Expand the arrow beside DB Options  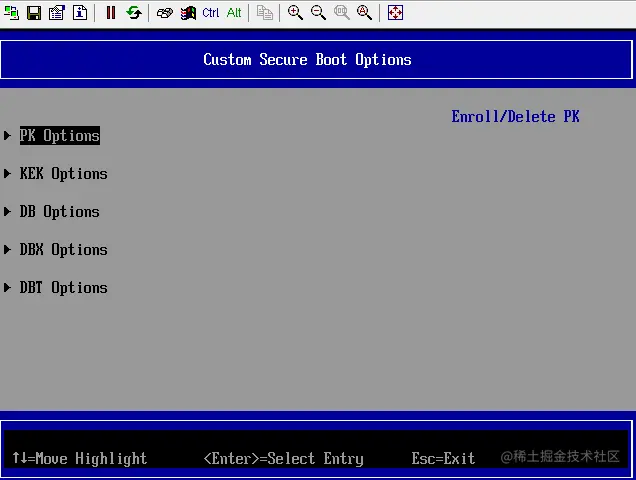(7, 211)
